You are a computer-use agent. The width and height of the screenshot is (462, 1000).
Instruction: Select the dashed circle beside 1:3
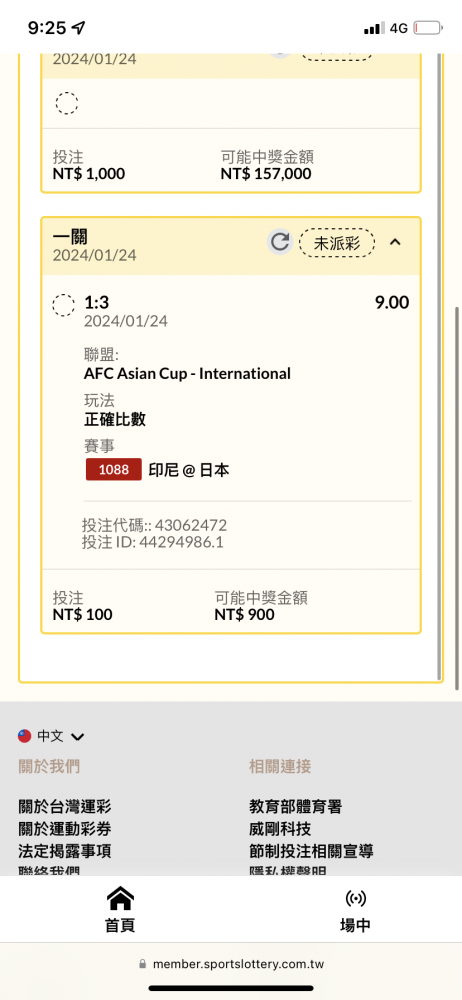(x=64, y=305)
